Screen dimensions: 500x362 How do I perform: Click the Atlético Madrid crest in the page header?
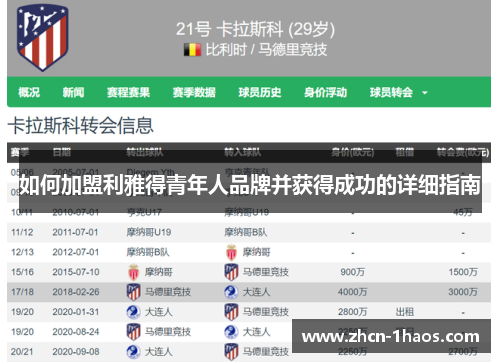tap(42, 37)
